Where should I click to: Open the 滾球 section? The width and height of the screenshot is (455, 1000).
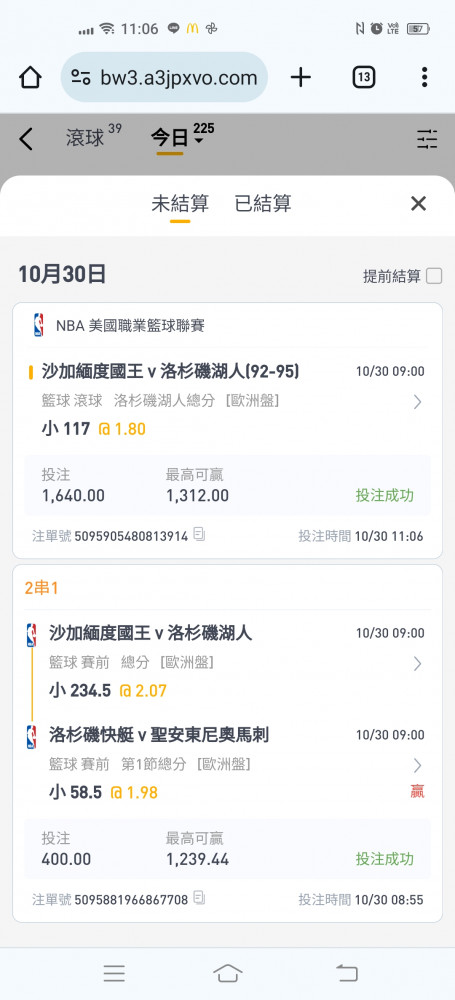click(86, 138)
